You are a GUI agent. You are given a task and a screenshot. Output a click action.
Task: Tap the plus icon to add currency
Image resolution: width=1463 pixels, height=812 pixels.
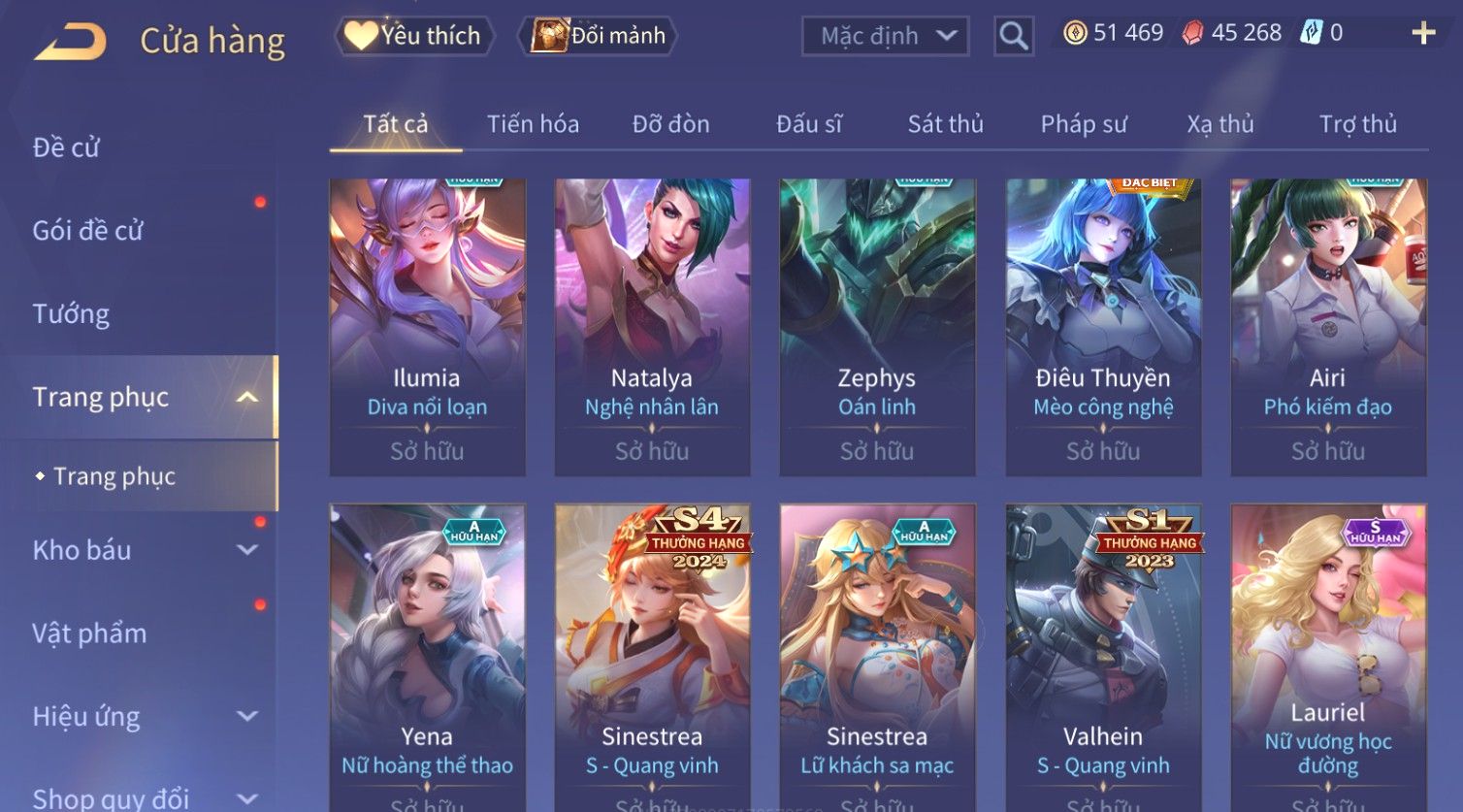(1423, 33)
